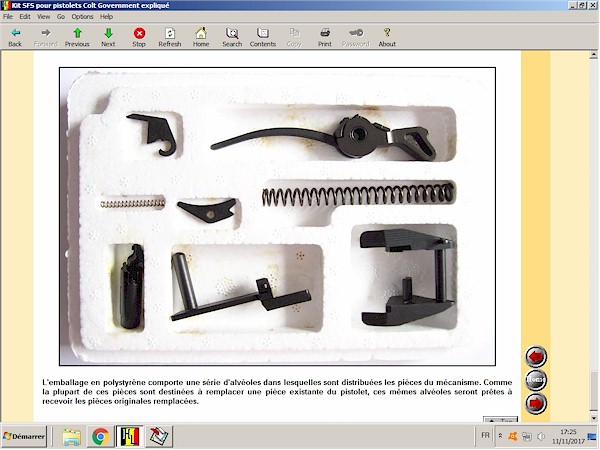
Task: Open the Go menu
Action: tap(61, 16)
